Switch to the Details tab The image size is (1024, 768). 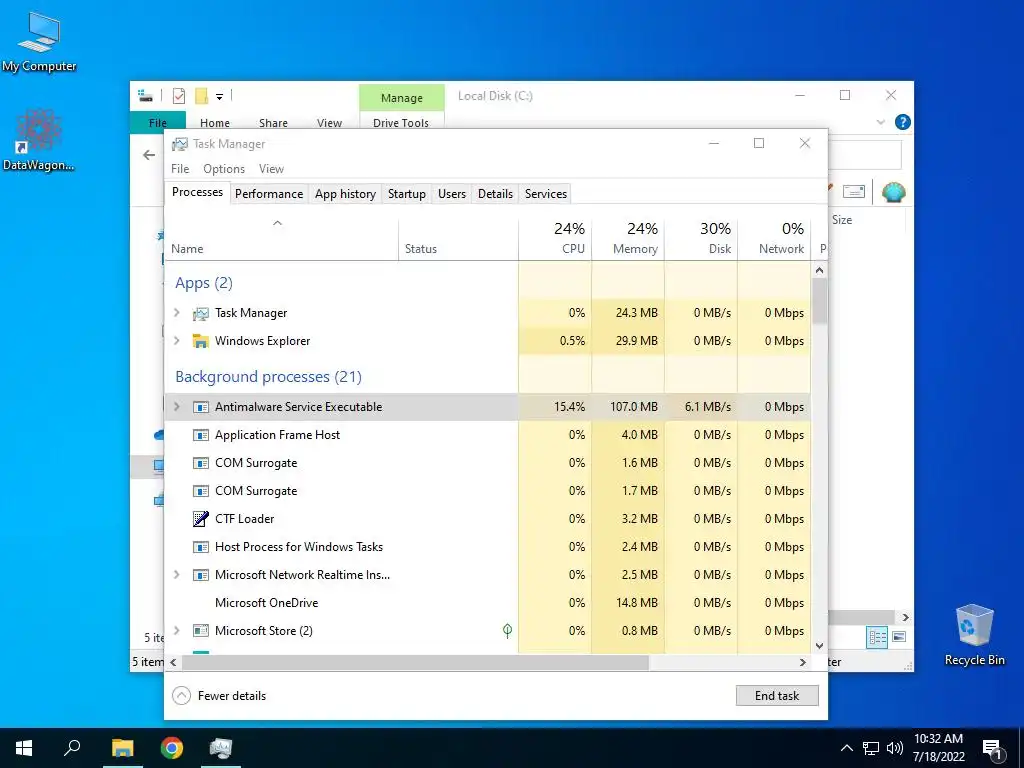495,194
